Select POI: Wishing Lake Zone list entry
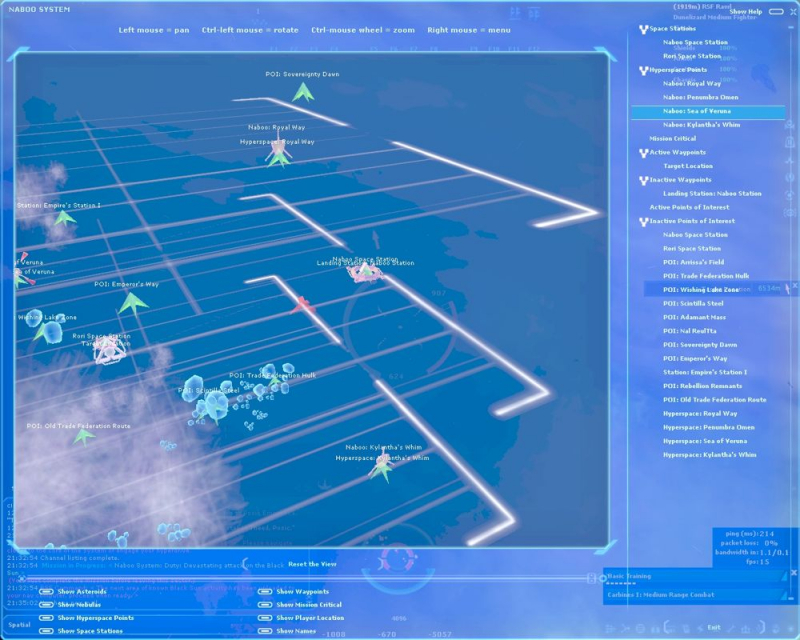 [x=701, y=290]
